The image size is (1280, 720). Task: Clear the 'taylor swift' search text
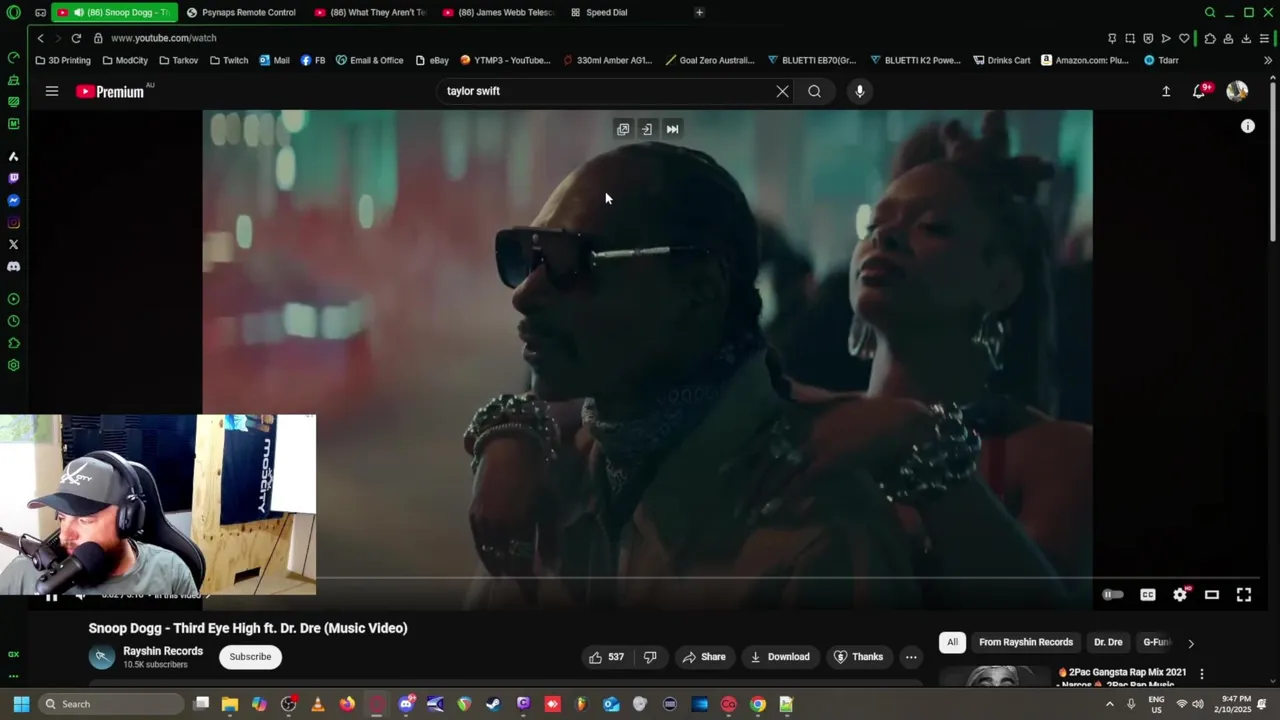tap(782, 91)
